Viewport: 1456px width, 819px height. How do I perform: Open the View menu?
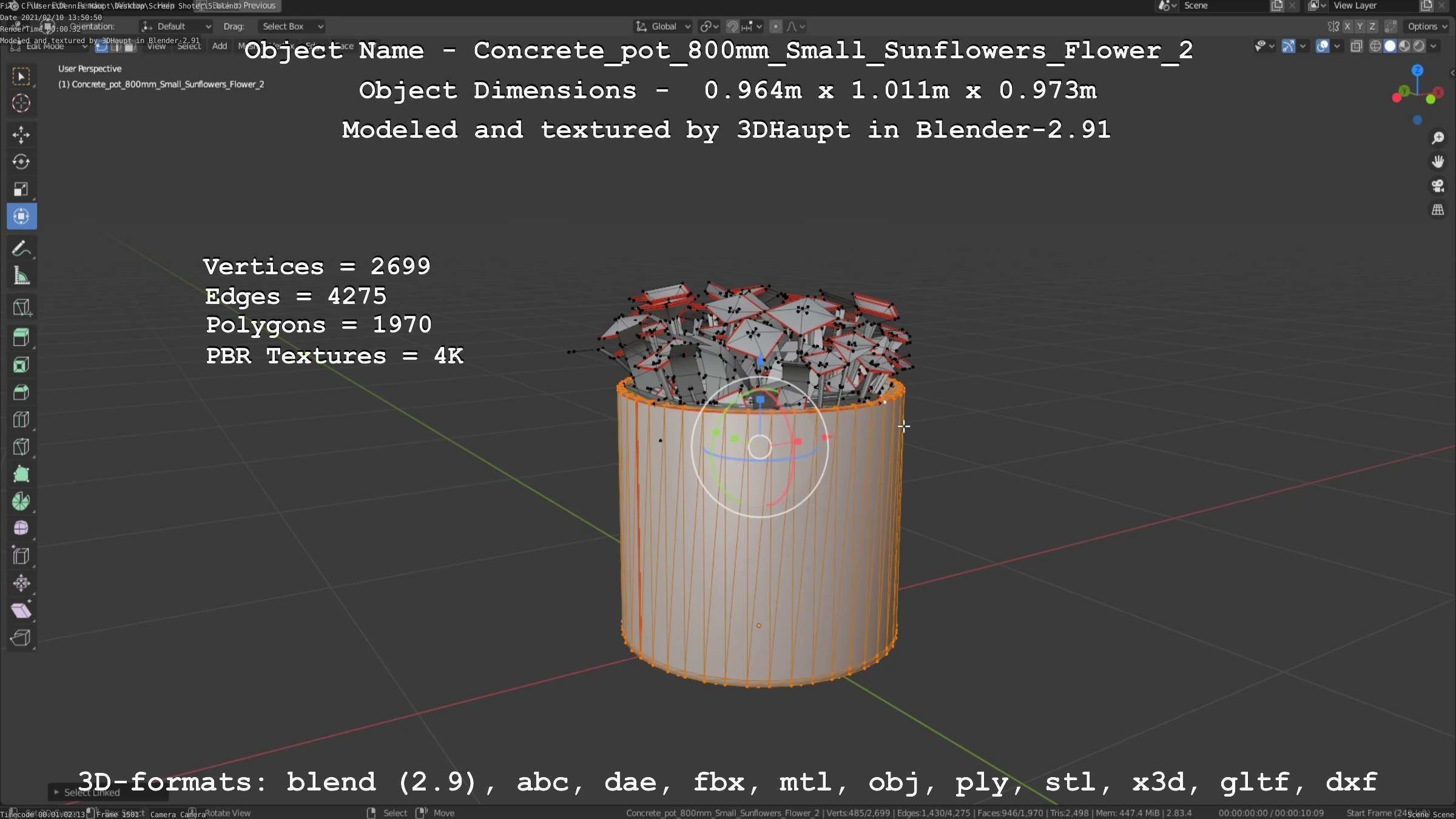pyautogui.click(x=157, y=47)
